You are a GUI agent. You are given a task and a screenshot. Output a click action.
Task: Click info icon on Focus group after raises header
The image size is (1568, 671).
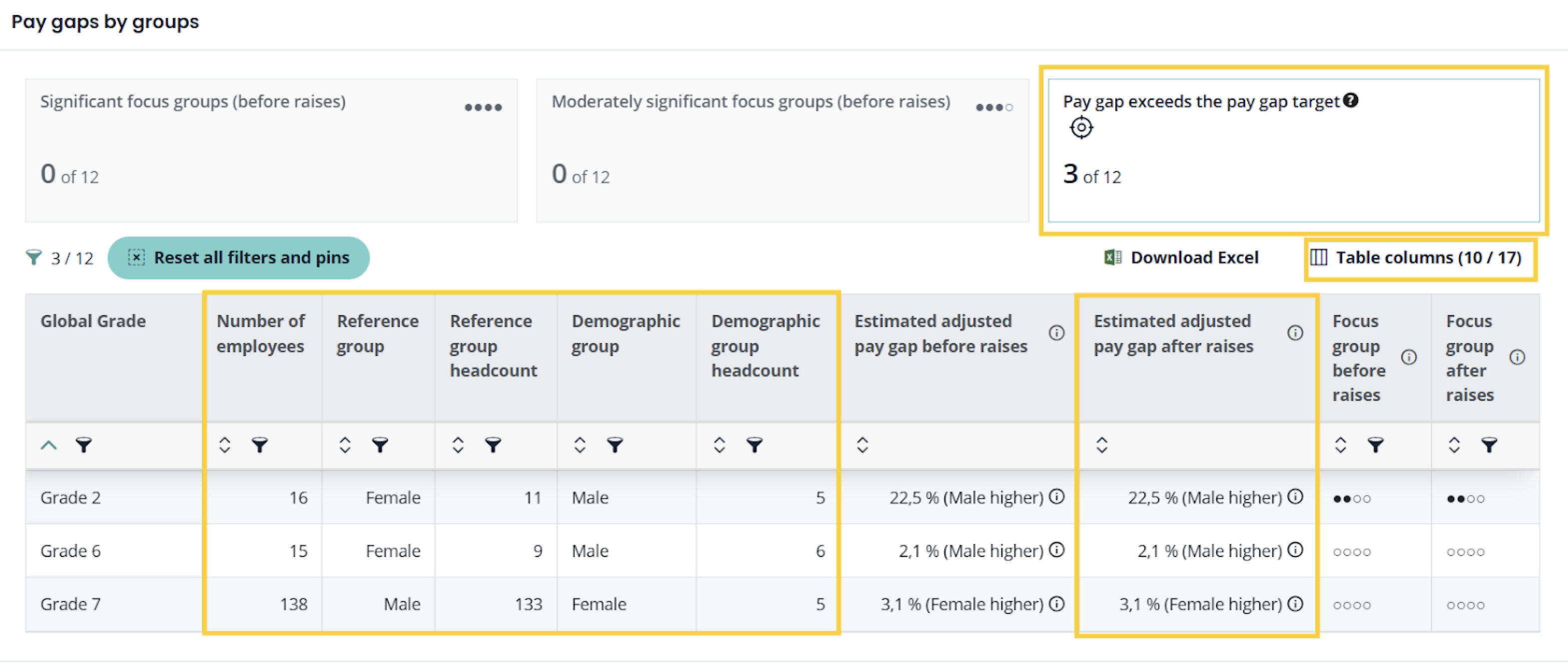(x=1518, y=357)
